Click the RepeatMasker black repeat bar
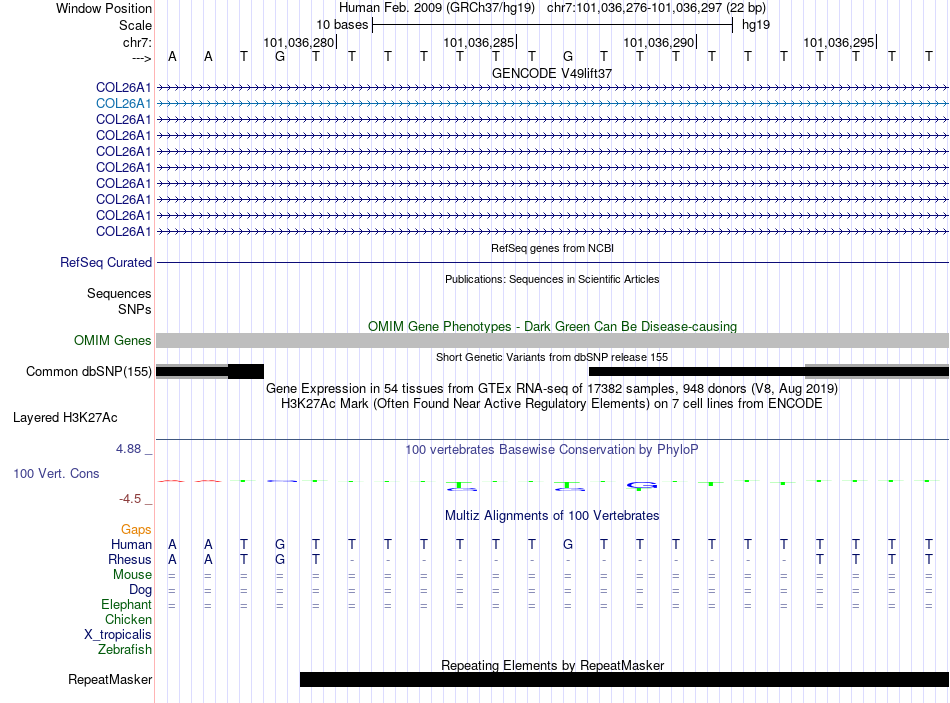 click(x=624, y=679)
